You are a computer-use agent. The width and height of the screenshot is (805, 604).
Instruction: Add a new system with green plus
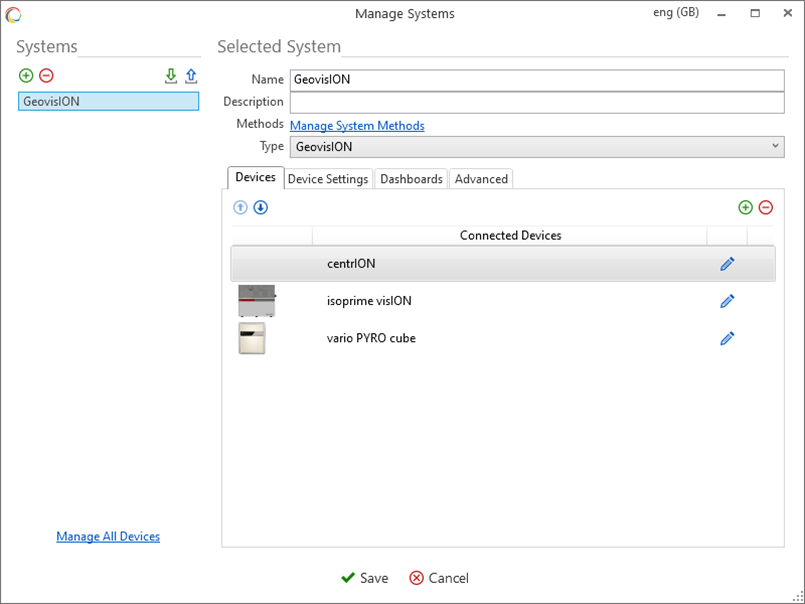click(26, 76)
